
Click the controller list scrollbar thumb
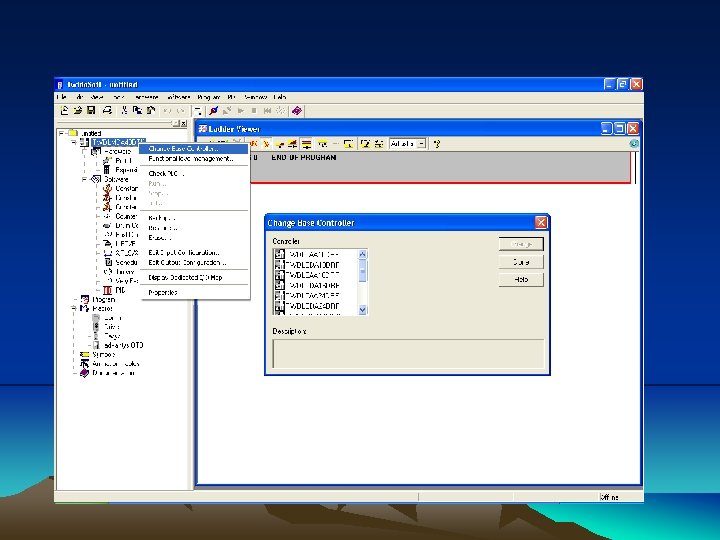pos(362,270)
